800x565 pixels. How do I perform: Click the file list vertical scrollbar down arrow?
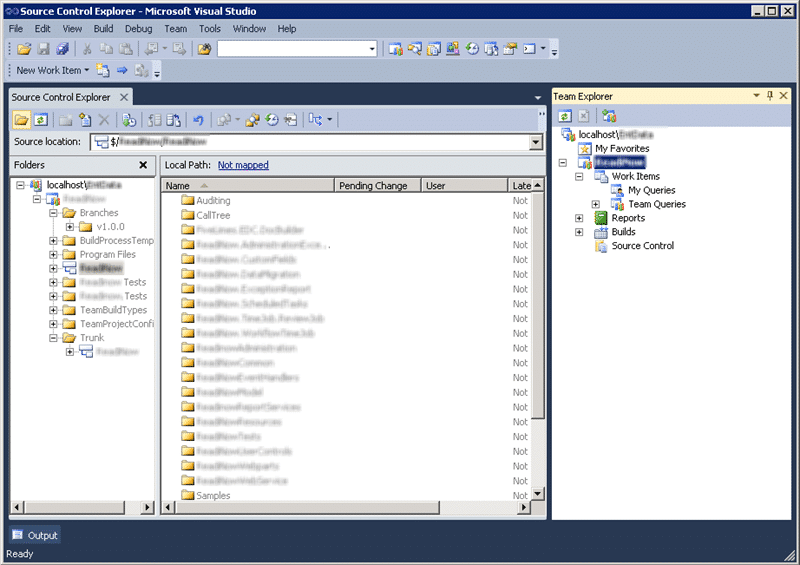(538, 494)
